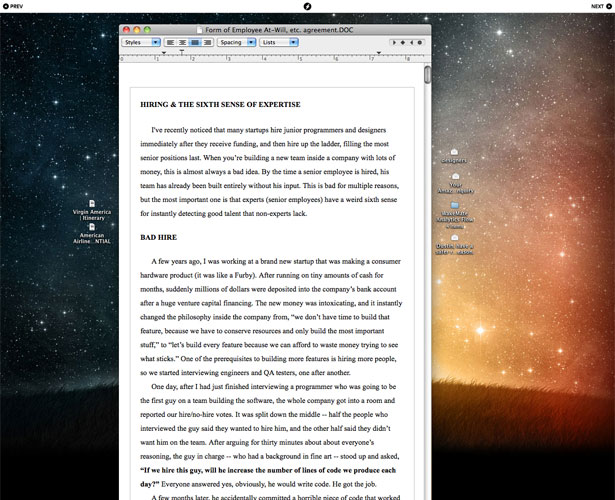Go to PREV slide link
The image size is (615, 500).
(x=13, y=6)
